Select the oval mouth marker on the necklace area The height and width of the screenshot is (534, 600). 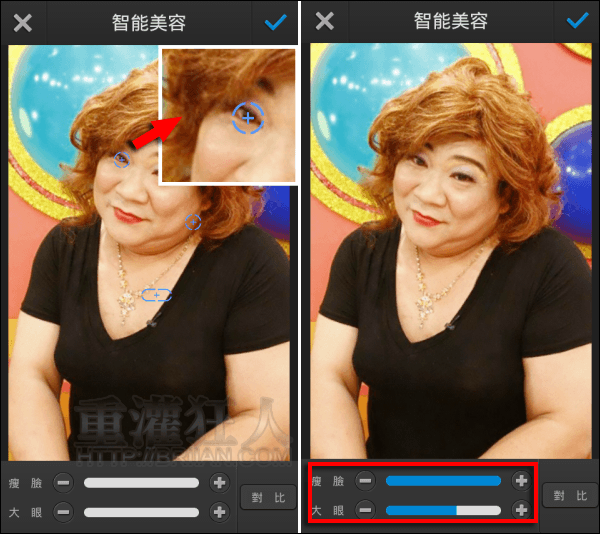[x=156, y=295]
